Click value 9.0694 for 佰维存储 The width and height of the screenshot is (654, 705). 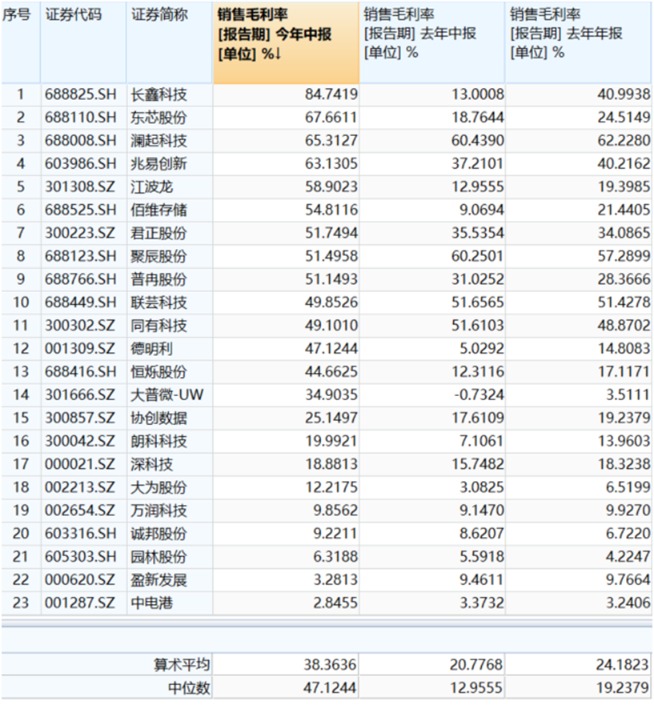coord(481,210)
